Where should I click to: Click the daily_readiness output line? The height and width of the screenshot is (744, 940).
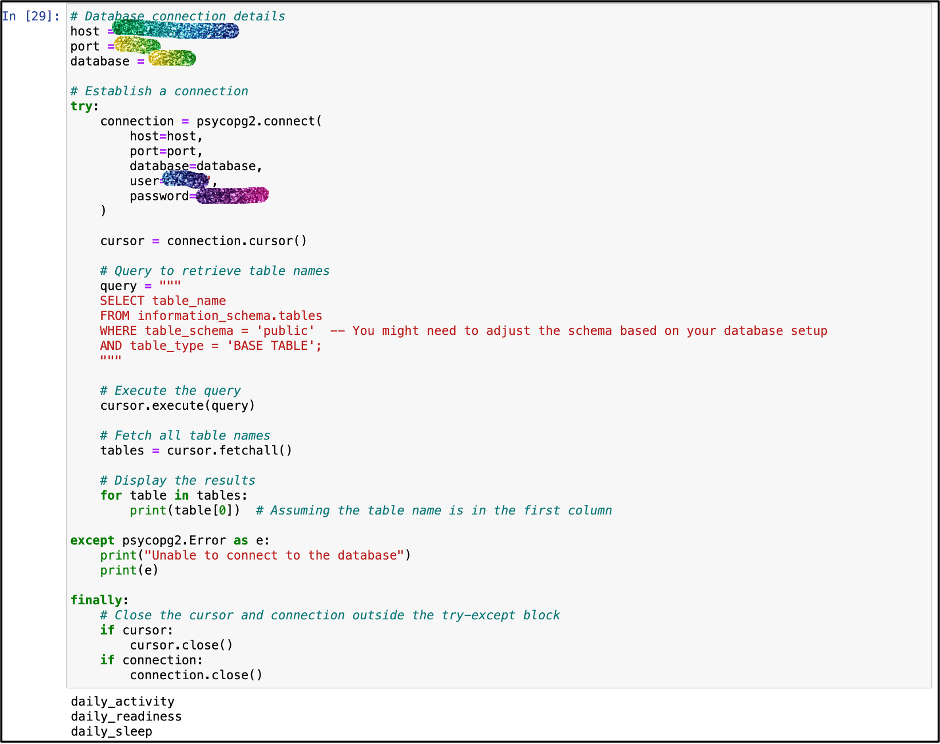coord(126,716)
